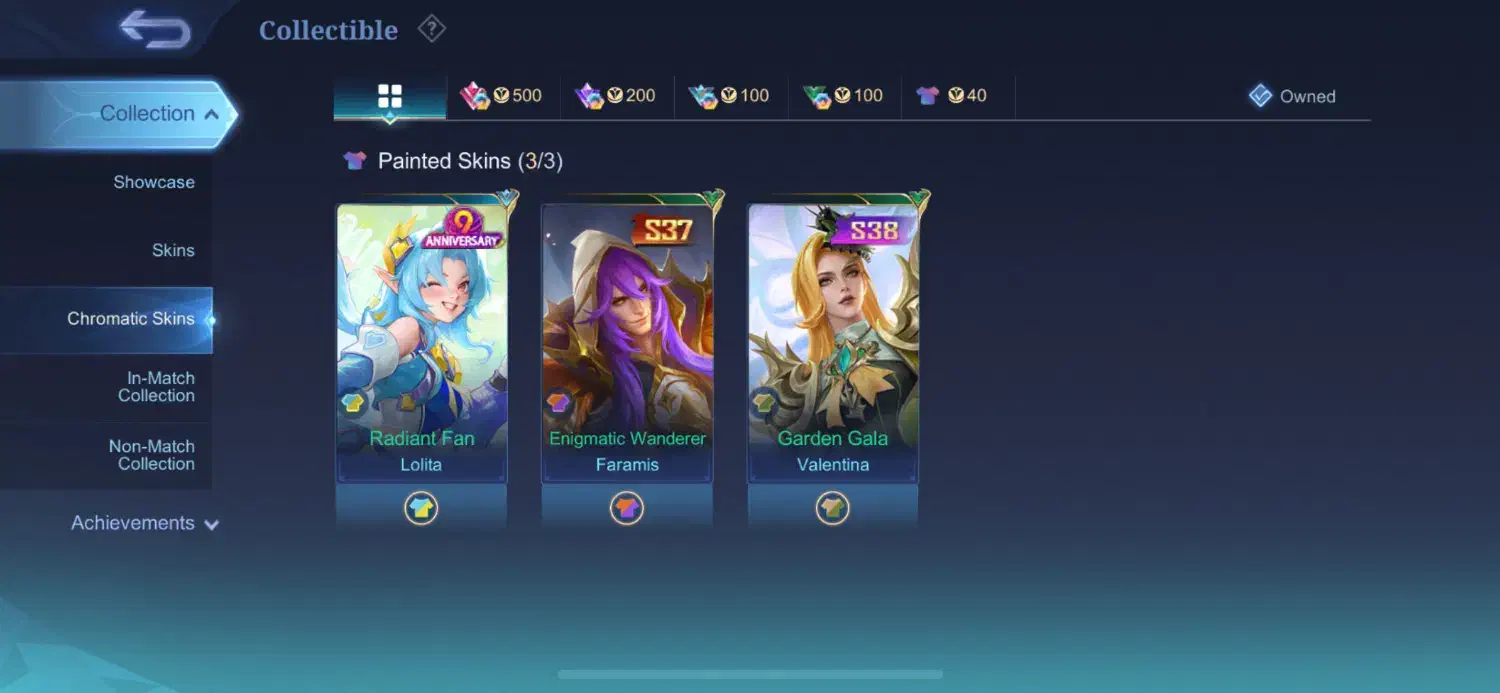The width and height of the screenshot is (1500, 693).
Task: Tap the orange shirt icon under Faramis
Action: coord(627,508)
